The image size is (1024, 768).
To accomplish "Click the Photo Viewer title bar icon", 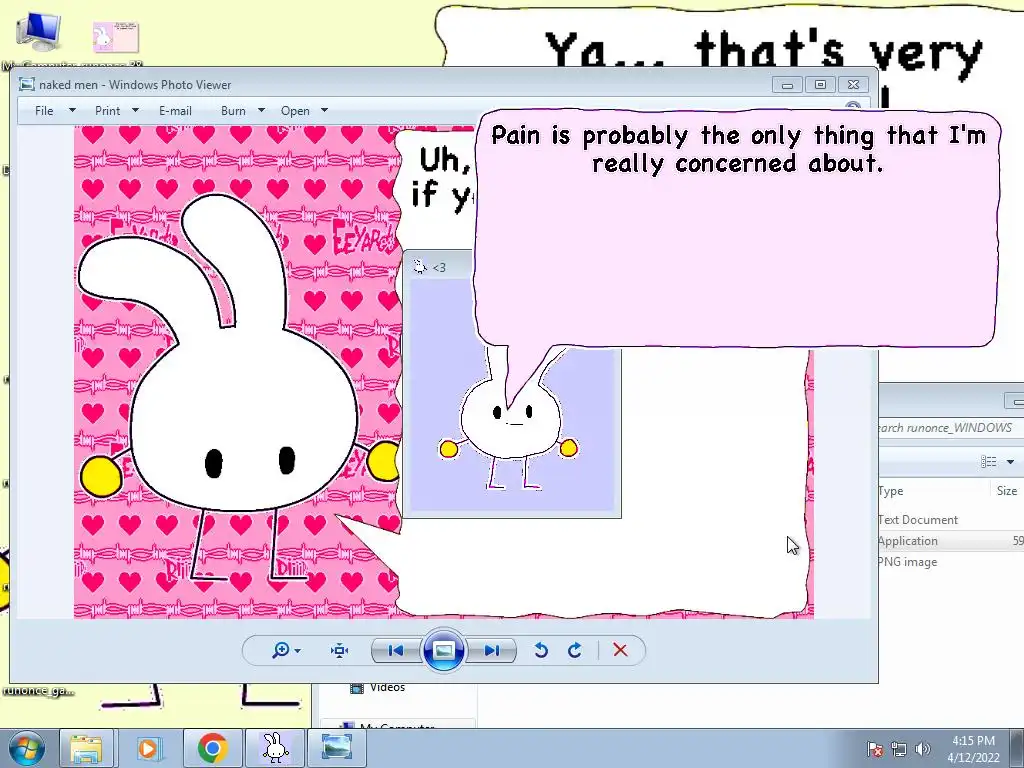I will pyautogui.click(x=26, y=84).
